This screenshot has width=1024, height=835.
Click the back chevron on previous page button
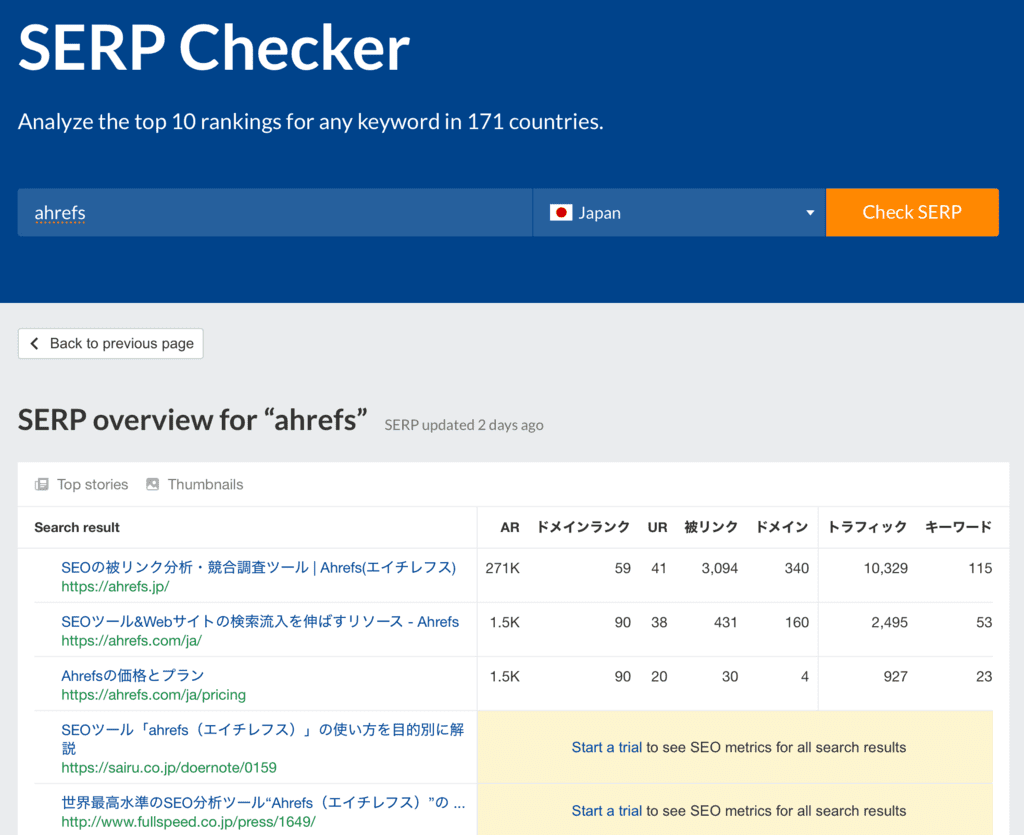[35, 343]
